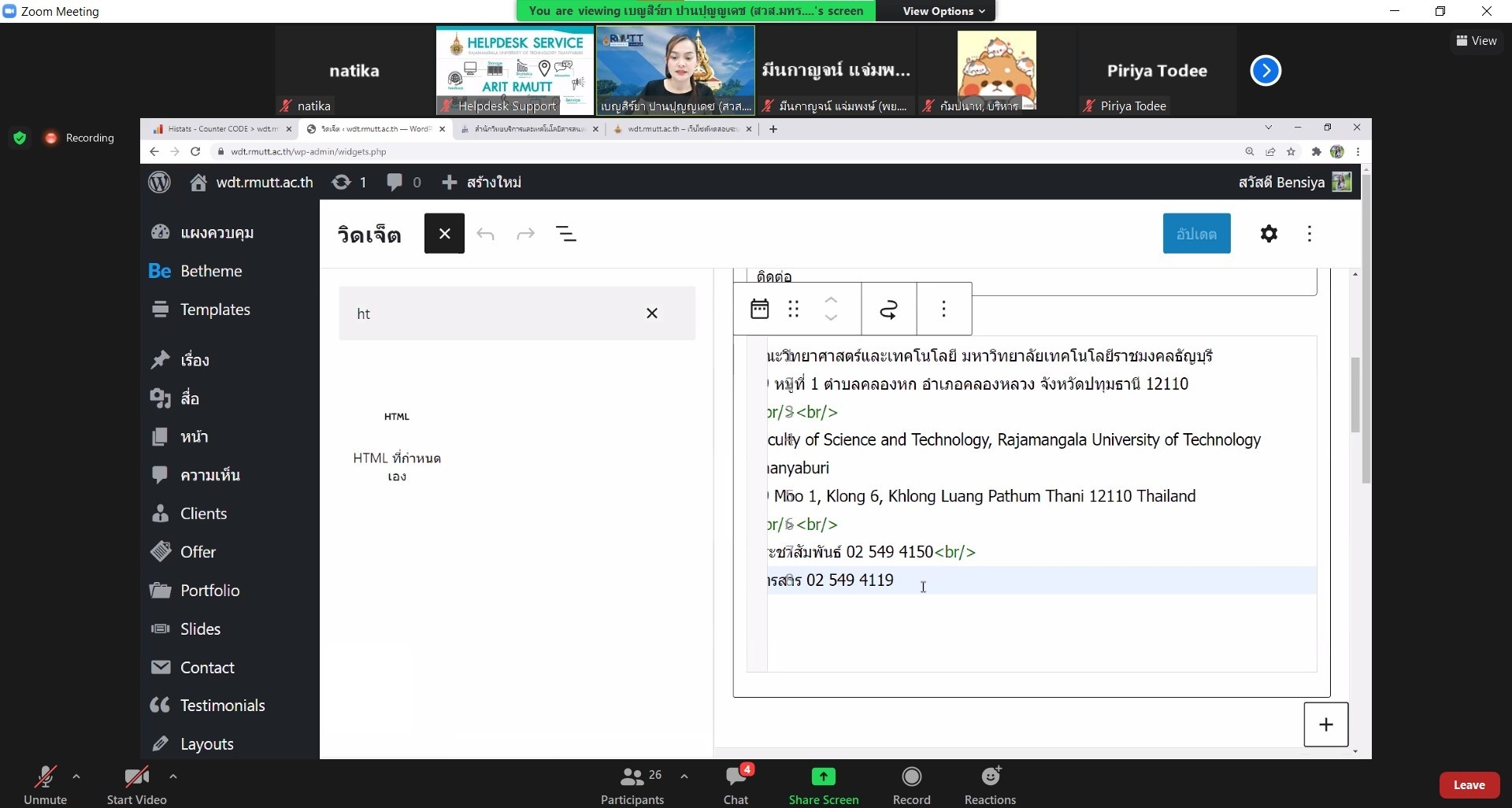Open the settings gear in widgets editor
The width and height of the screenshot is (1512, 808).
(1269, 233)
